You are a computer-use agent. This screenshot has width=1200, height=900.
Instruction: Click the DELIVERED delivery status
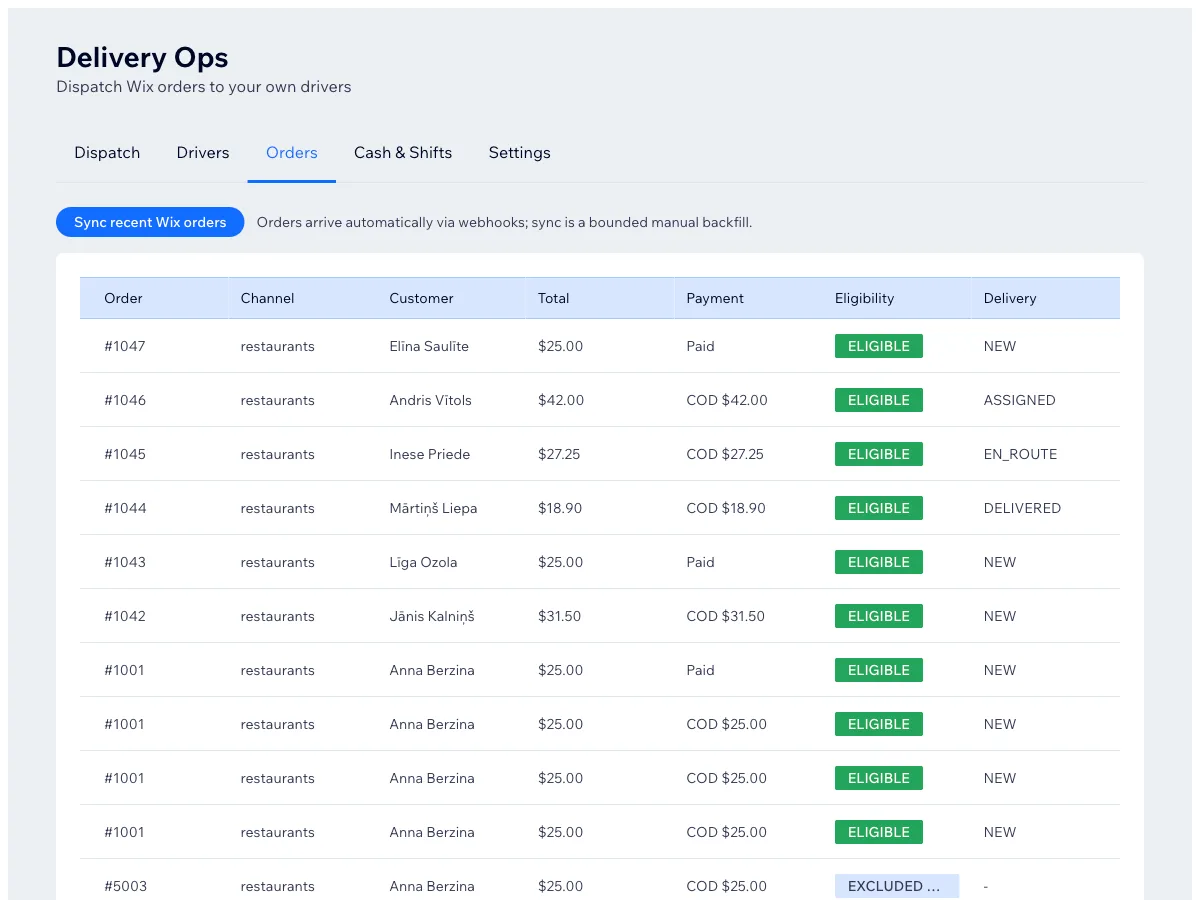(x=1022, y=508)
